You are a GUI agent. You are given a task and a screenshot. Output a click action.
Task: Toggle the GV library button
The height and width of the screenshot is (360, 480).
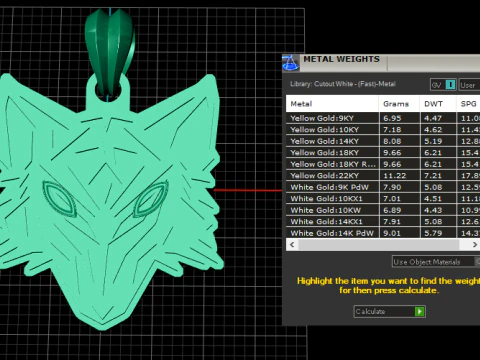(443, 85)
